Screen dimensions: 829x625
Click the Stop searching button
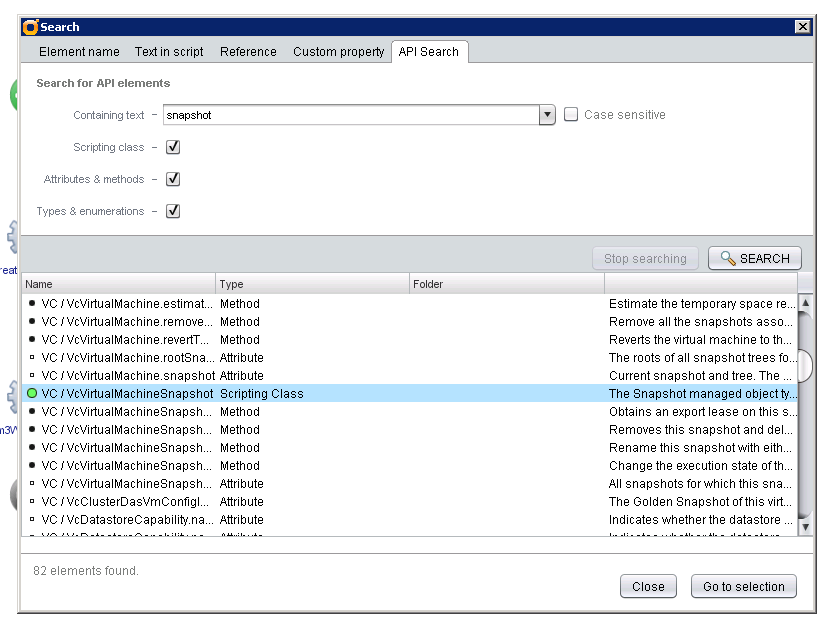(x=645, y=259)
